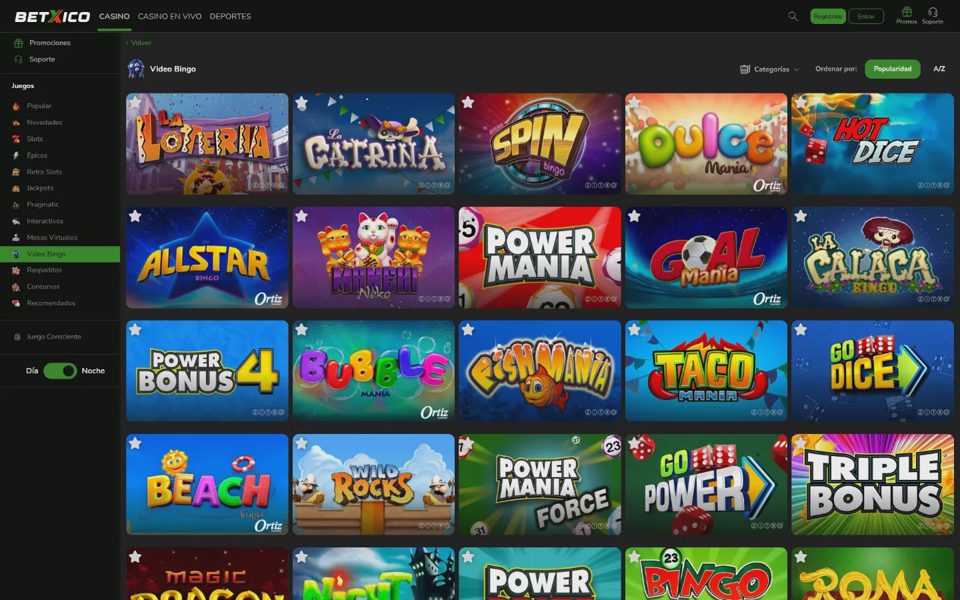Launch the Spin Bingo game thumbnail

tap(539, 144)
